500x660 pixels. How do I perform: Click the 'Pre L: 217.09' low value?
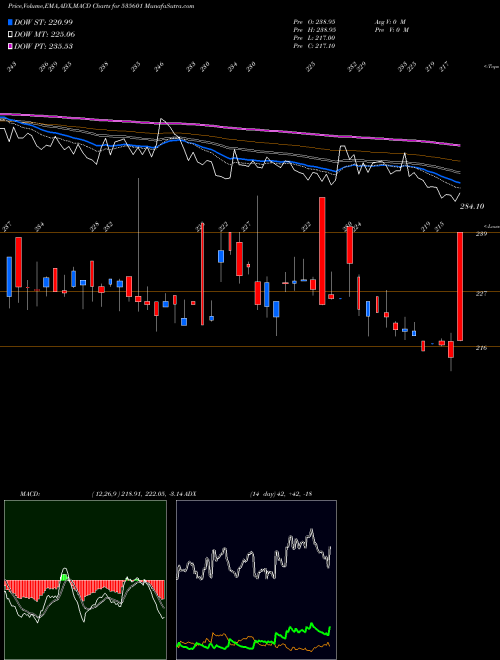click(314, 38)
